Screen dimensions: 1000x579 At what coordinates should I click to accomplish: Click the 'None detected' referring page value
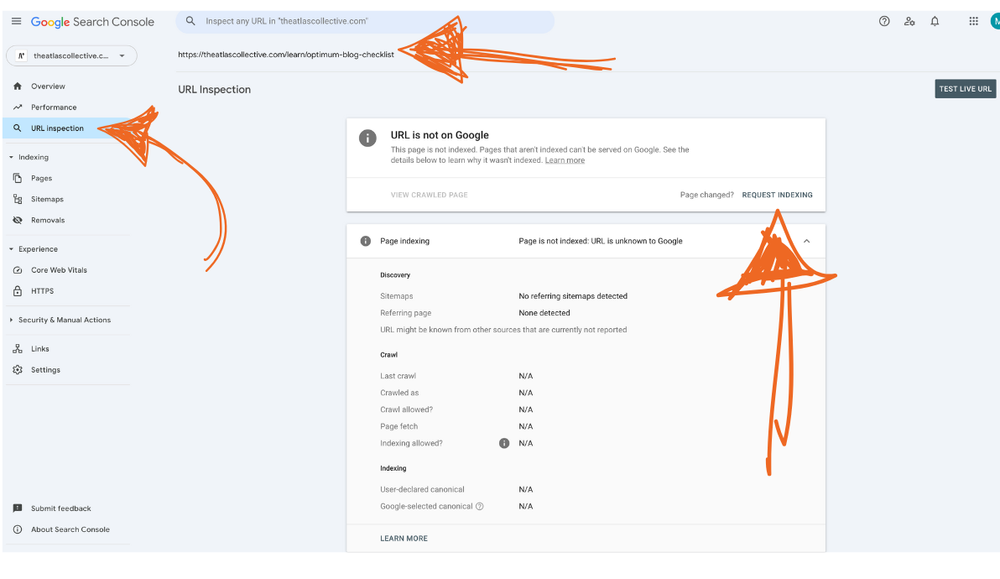tap(544, 313)
